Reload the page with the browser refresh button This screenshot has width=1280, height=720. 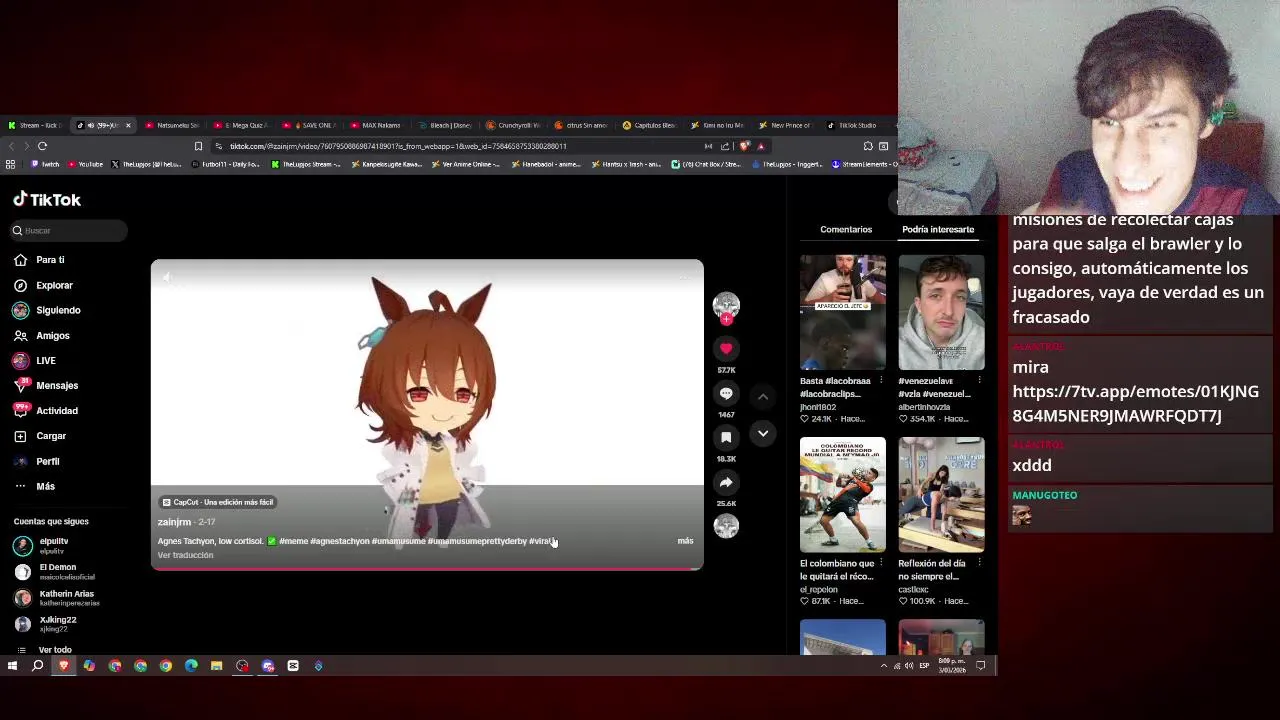pos(43,146)
